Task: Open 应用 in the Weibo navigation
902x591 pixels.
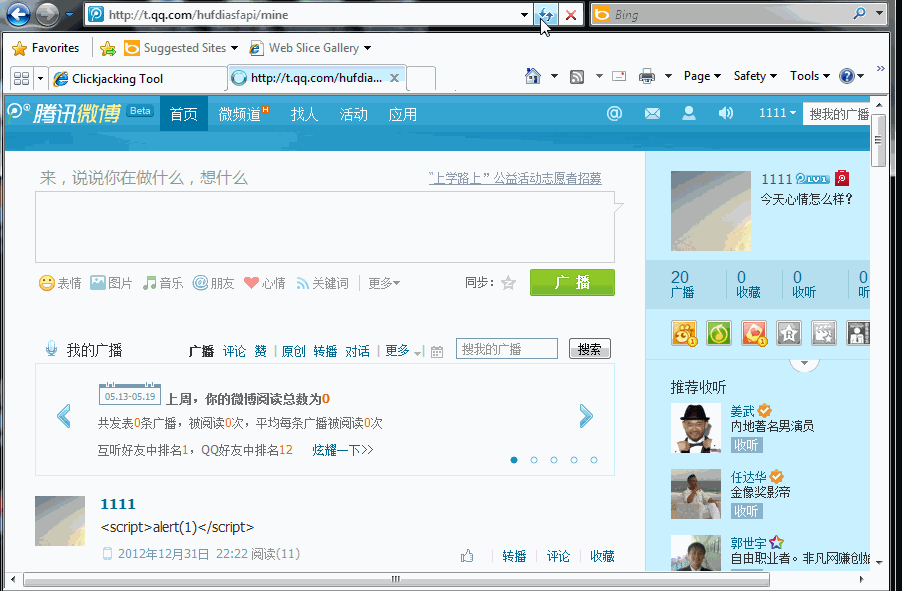Action: (x=402, y=114)
